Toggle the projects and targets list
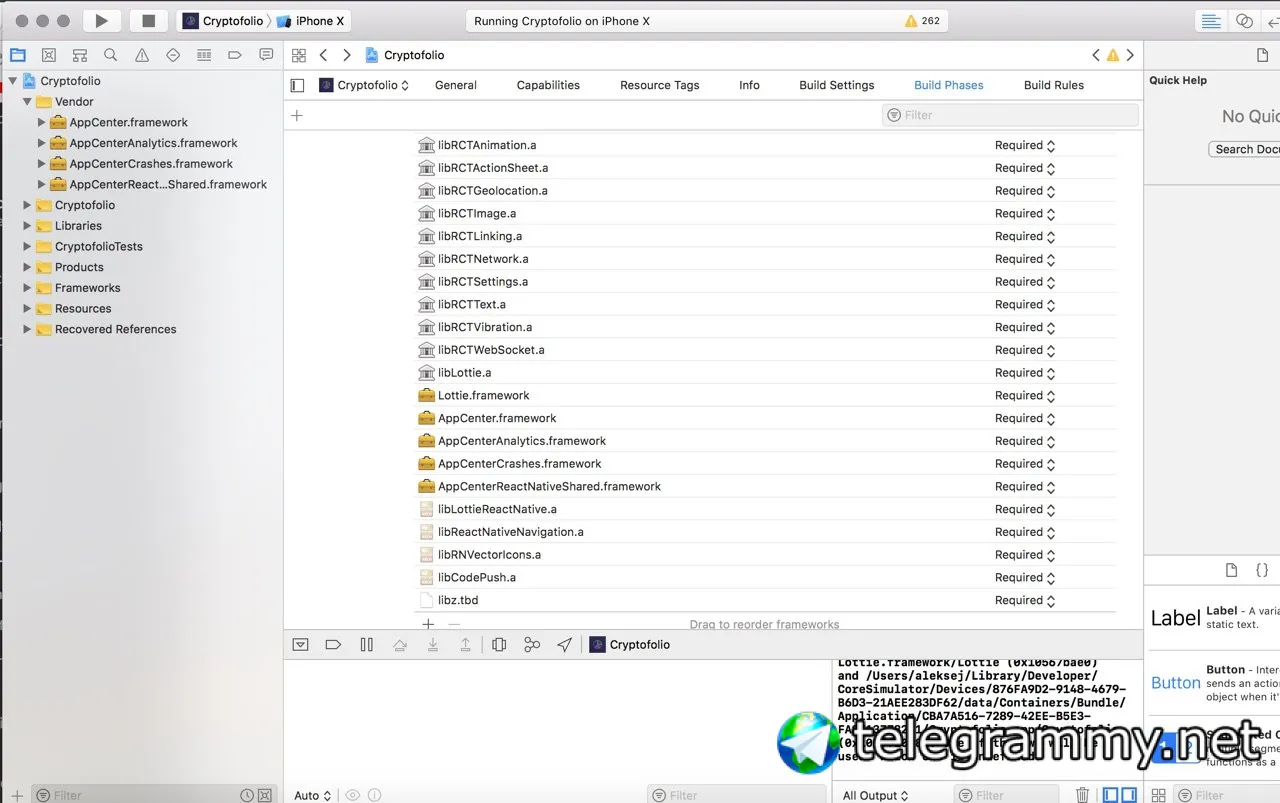This screenshot has height=803, width=1280. tap(297, 85)
